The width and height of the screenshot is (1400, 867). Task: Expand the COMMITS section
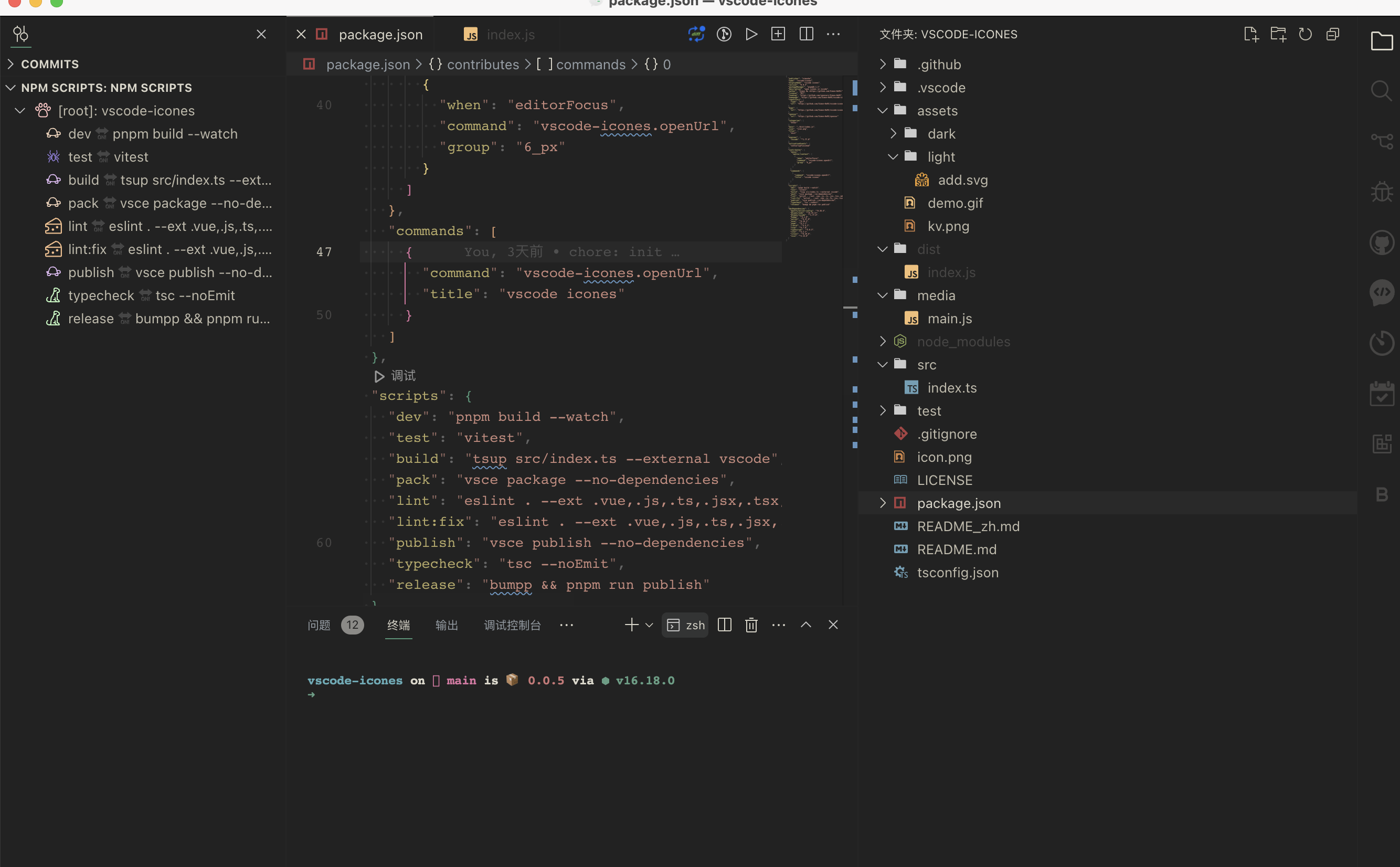coord(49,64)
